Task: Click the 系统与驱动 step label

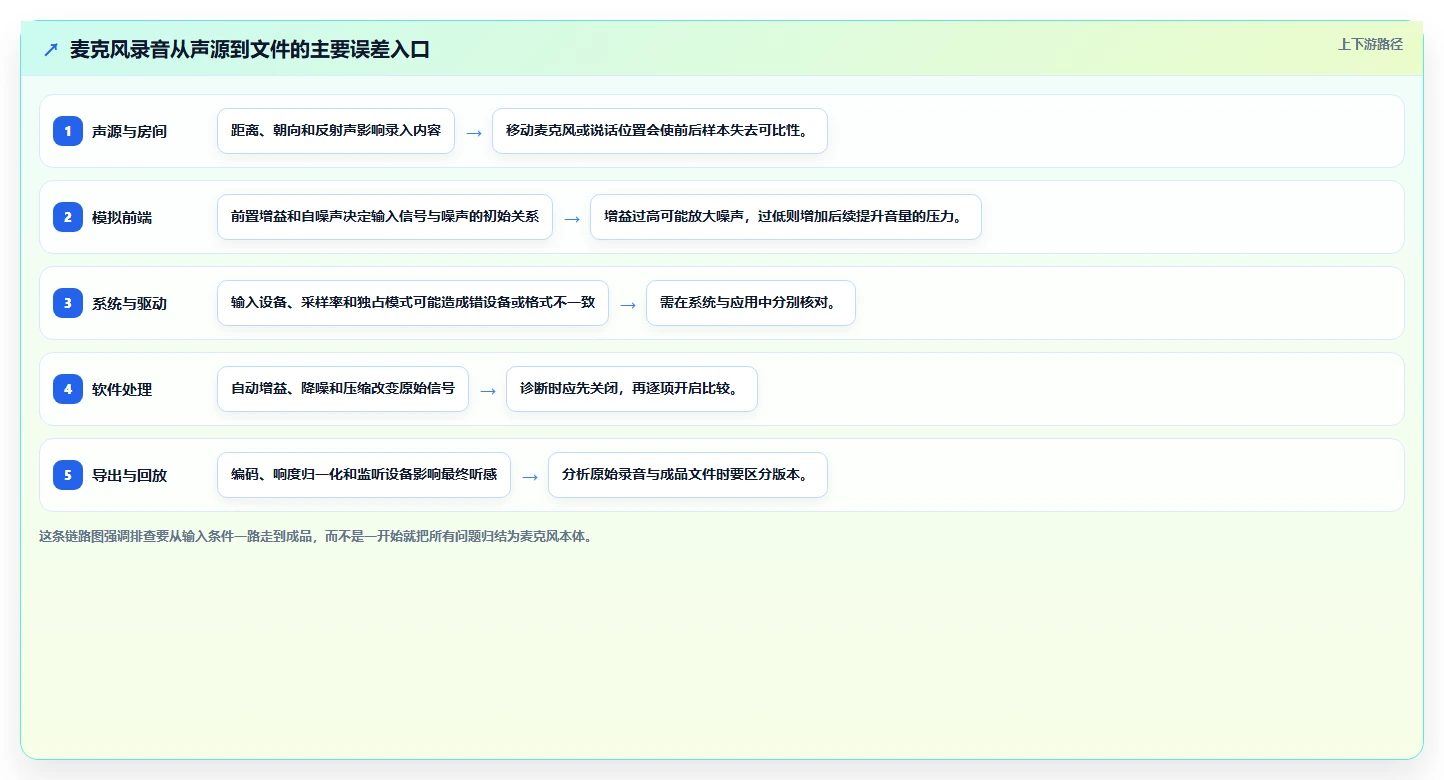Action: (129, 304)
